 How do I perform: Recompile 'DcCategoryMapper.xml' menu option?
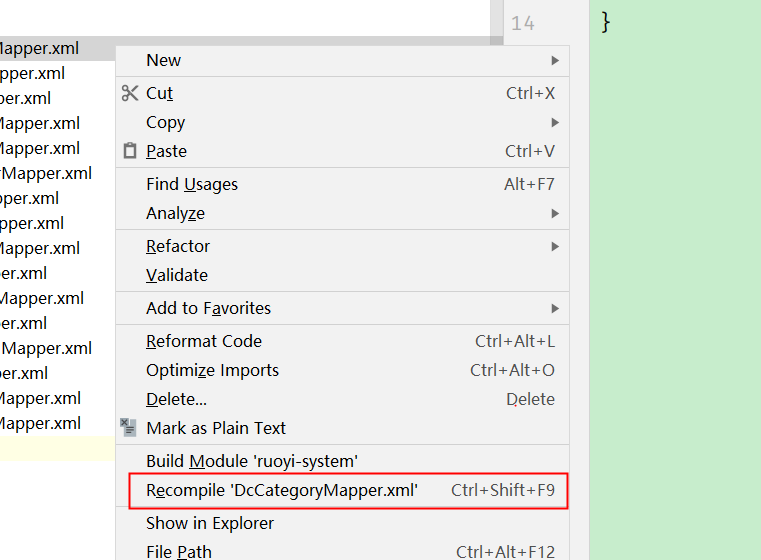282,490
